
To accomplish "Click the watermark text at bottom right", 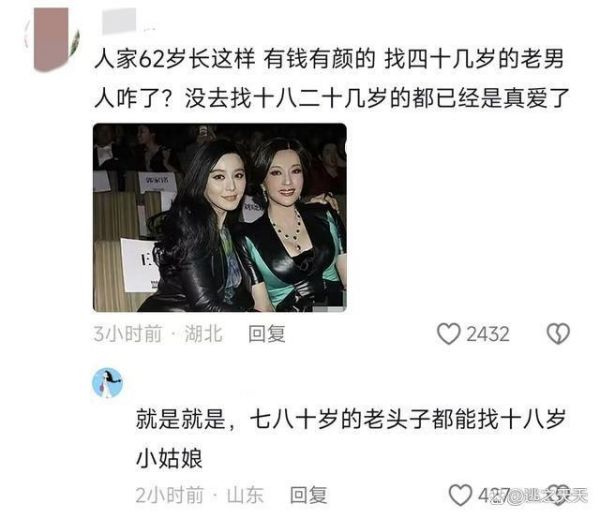I will coord(540,496).
